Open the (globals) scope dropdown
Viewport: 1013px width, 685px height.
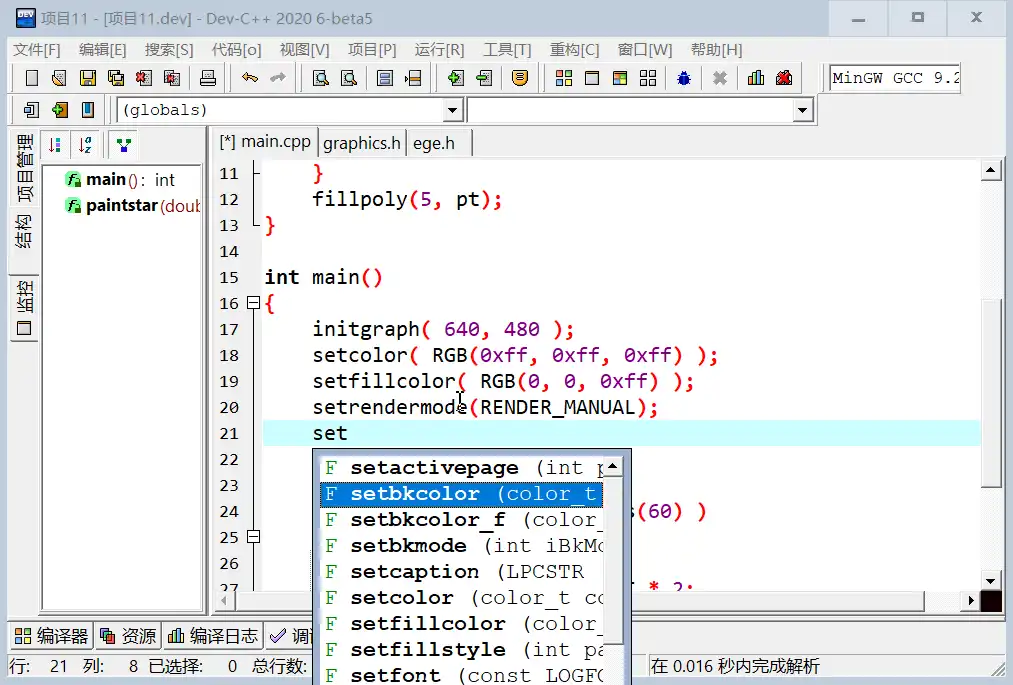click(452, 110)
